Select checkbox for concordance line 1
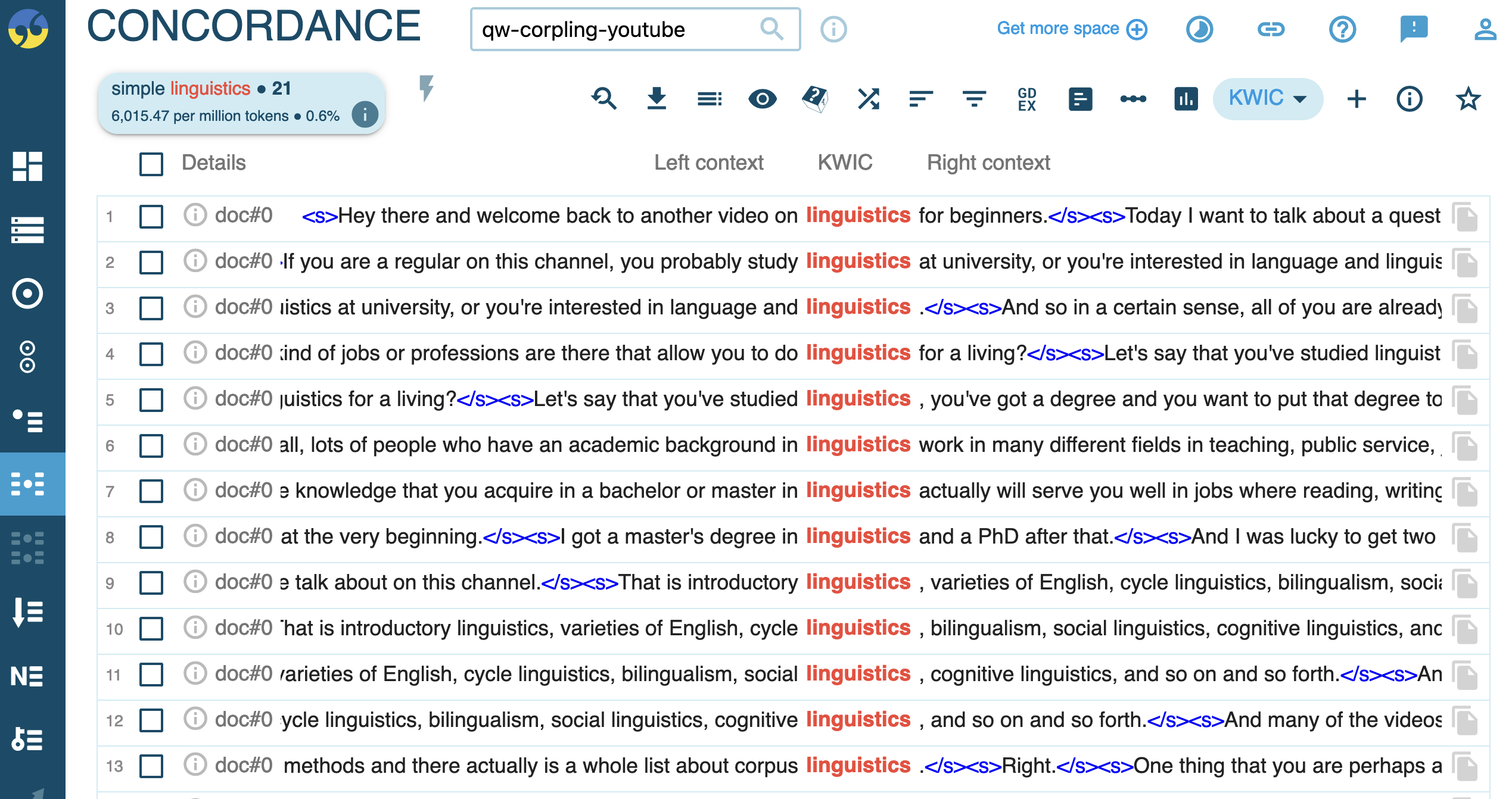The width and height of the screenshot is (1512, 799). coord(151,216)
